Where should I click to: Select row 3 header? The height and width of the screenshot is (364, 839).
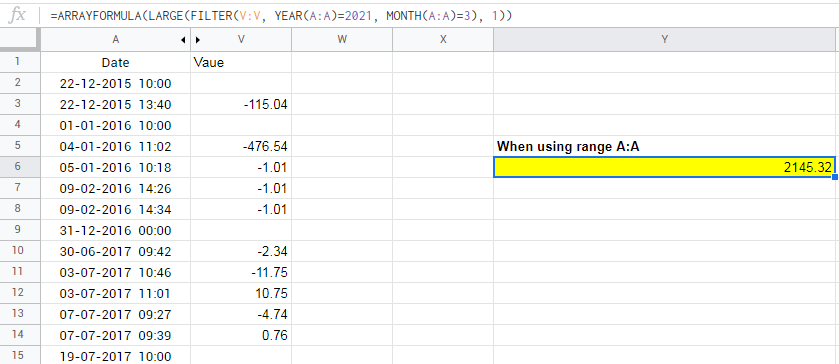tap(20, 104)
